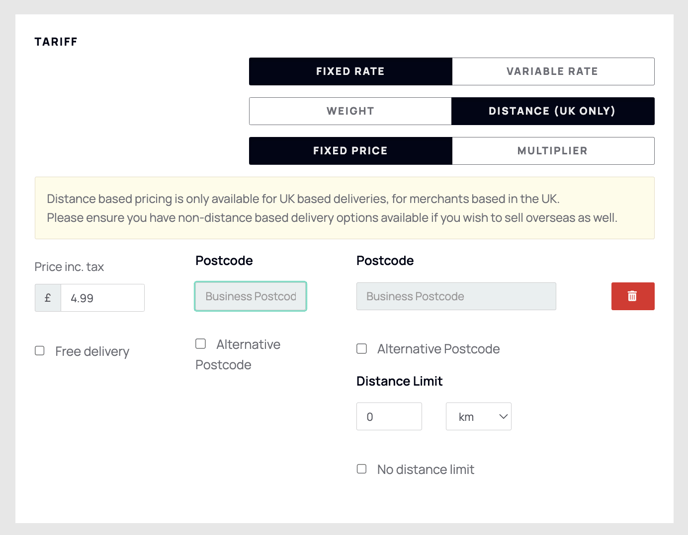The height and width of the screenshot is (535, 688).
Task: Click the pound currency symbol box
Action: coord(48,298)
